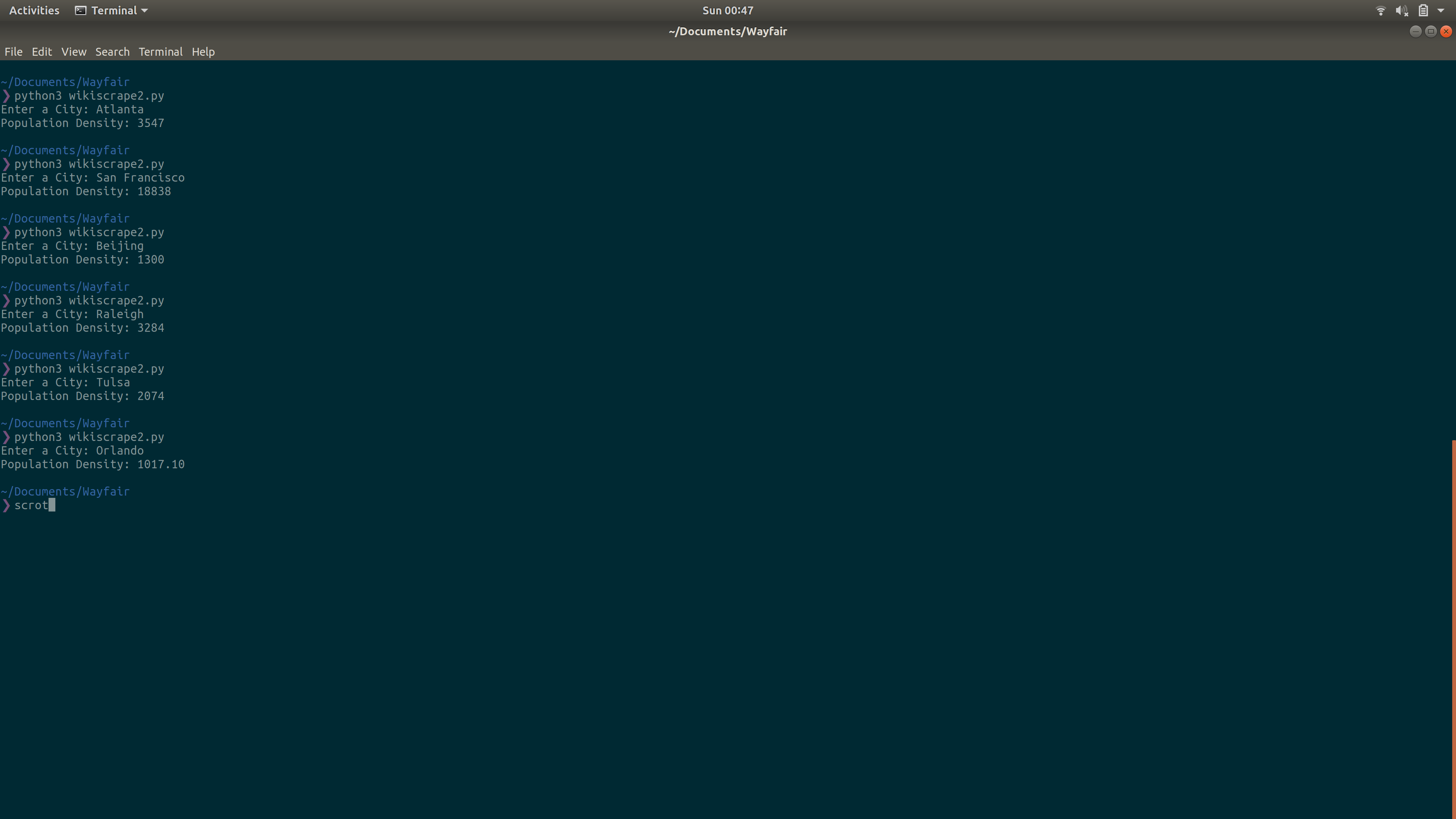1456x819 pixels.
Task: Click the scrot command line text
Action: click(31, 505)
